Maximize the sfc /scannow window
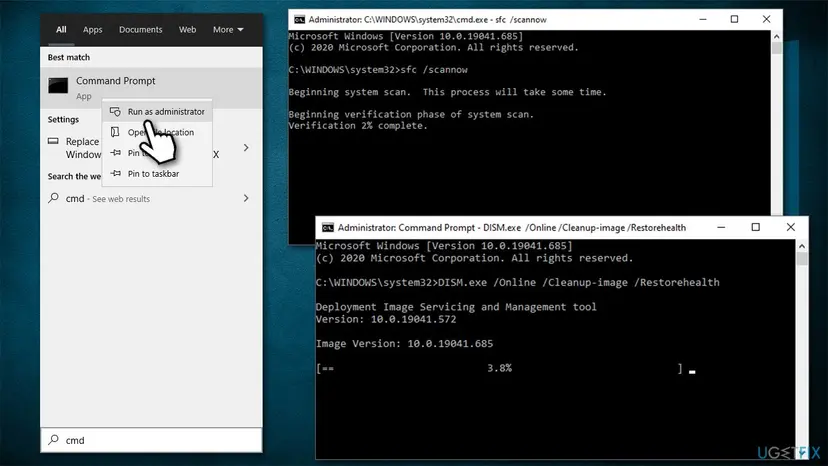Screen dimensions: 828x466 tap(734, 19)
